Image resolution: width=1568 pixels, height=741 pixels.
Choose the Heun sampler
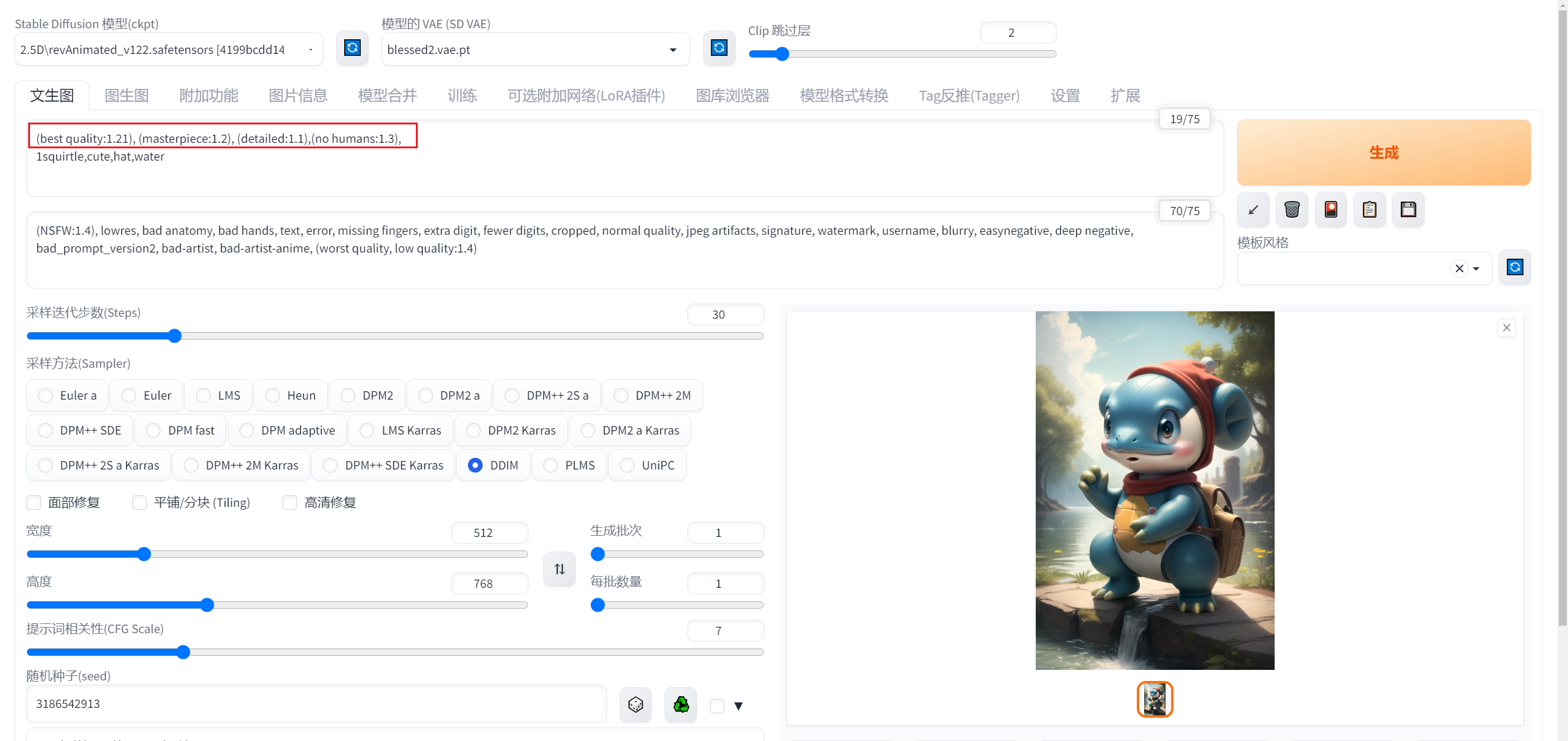[x=290, y=395]
